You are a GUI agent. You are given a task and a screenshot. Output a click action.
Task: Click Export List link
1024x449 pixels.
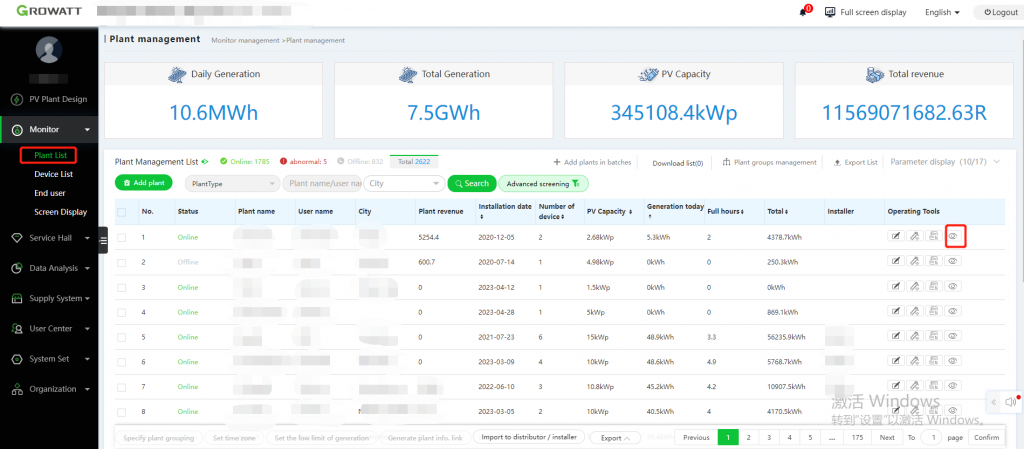[x=856, y=163]
